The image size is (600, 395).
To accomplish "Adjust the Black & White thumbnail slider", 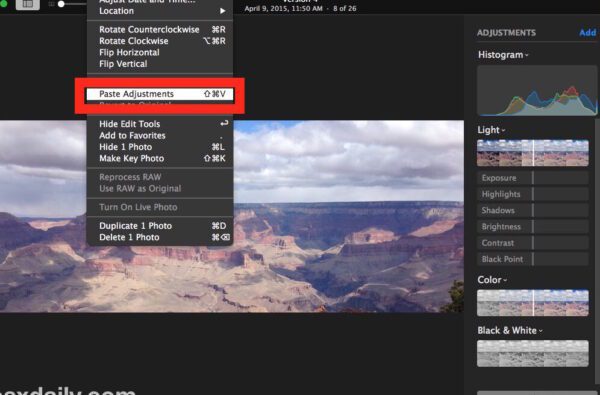I will click(x=533, y=353).
